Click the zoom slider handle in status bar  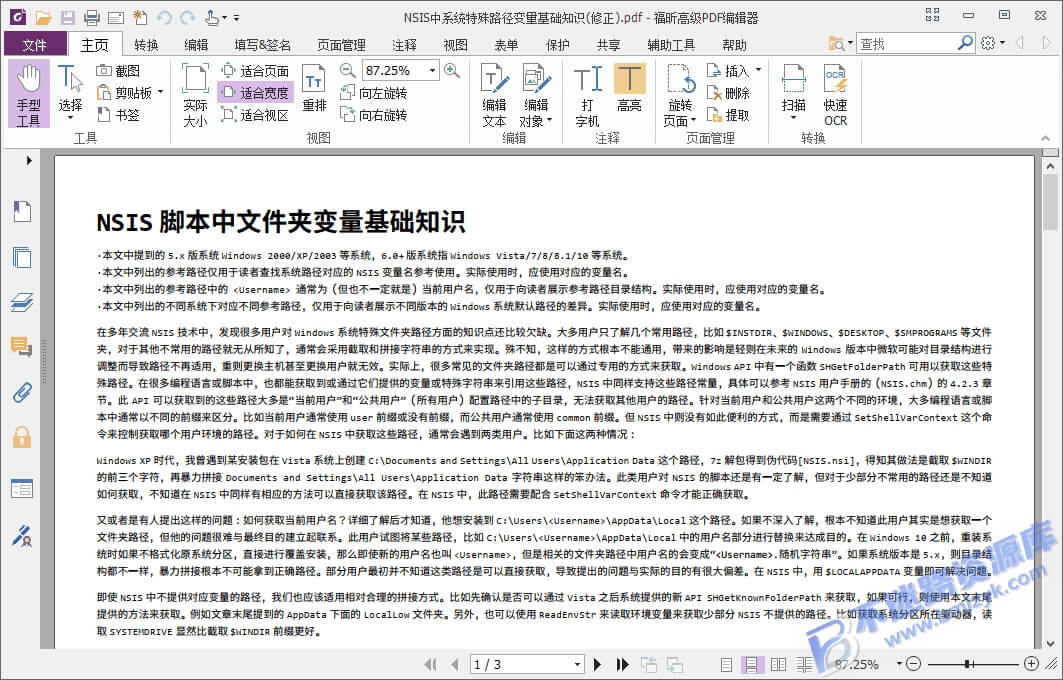967,664
